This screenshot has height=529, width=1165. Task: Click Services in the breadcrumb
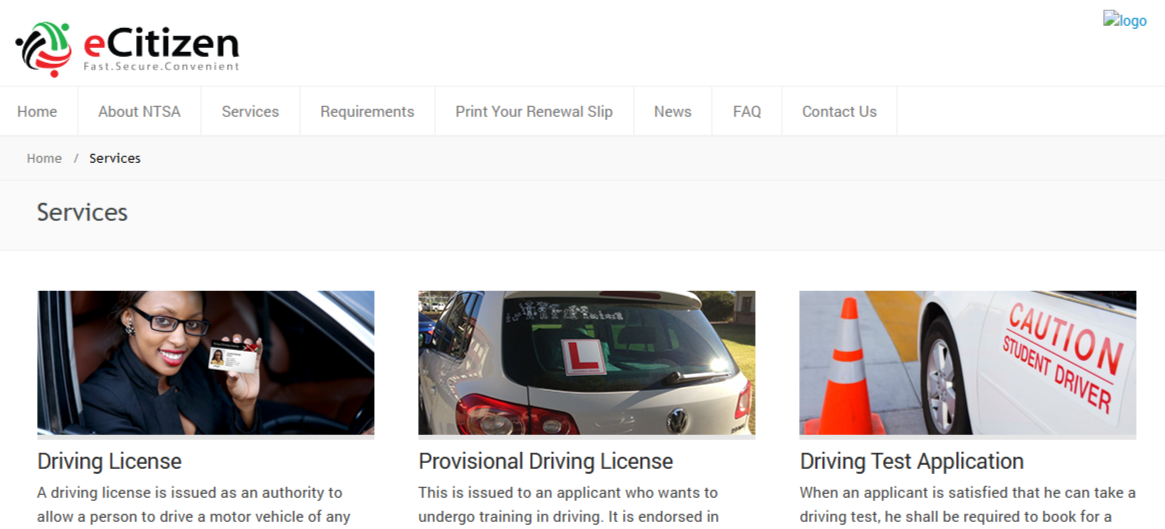(x=115, y=158)
